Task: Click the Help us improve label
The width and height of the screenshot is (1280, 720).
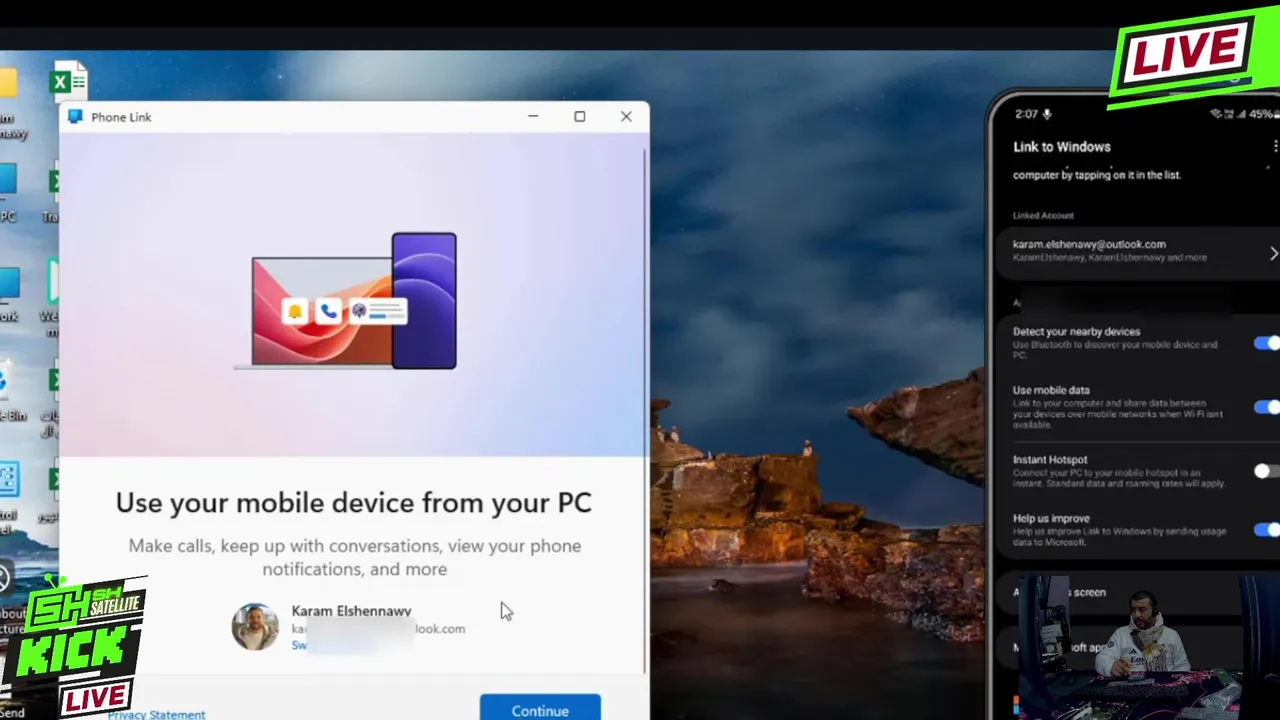Action: 1051,518
